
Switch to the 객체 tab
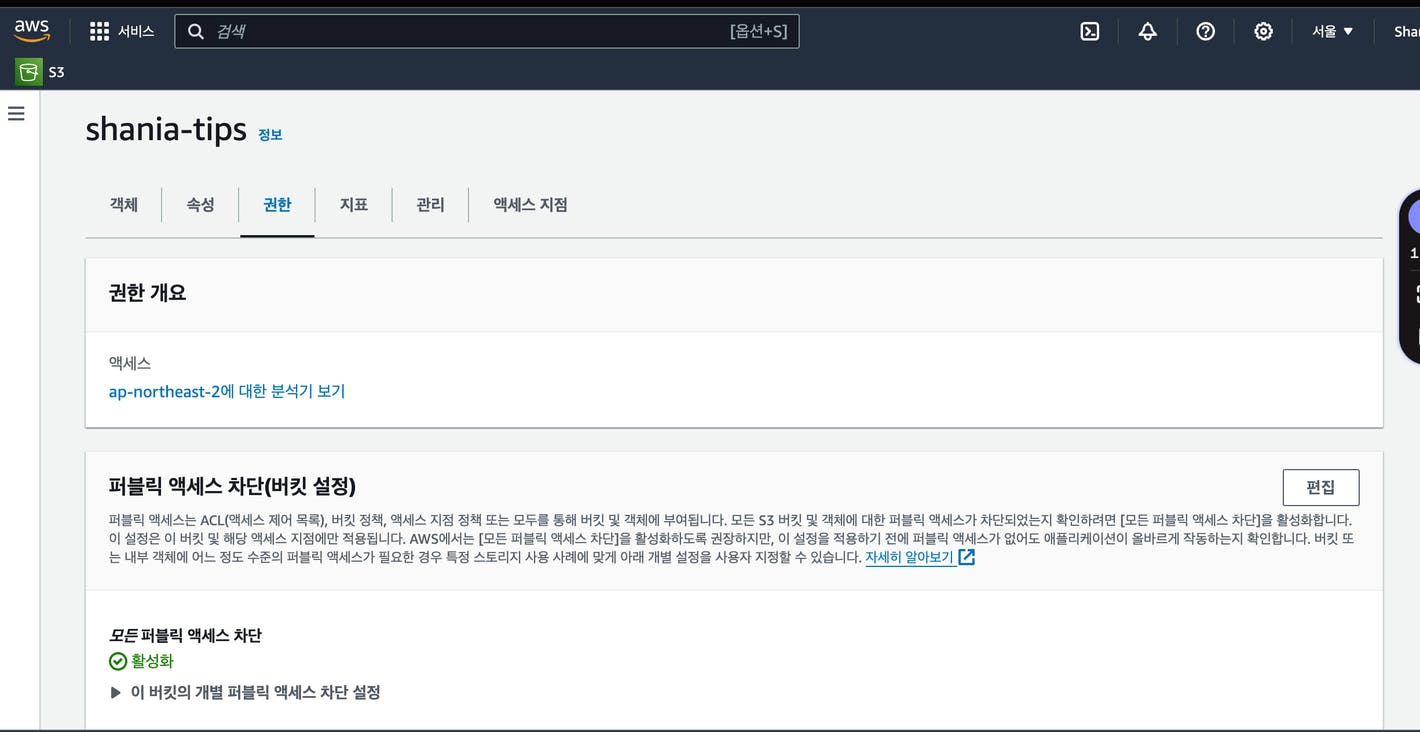[124, 204]
